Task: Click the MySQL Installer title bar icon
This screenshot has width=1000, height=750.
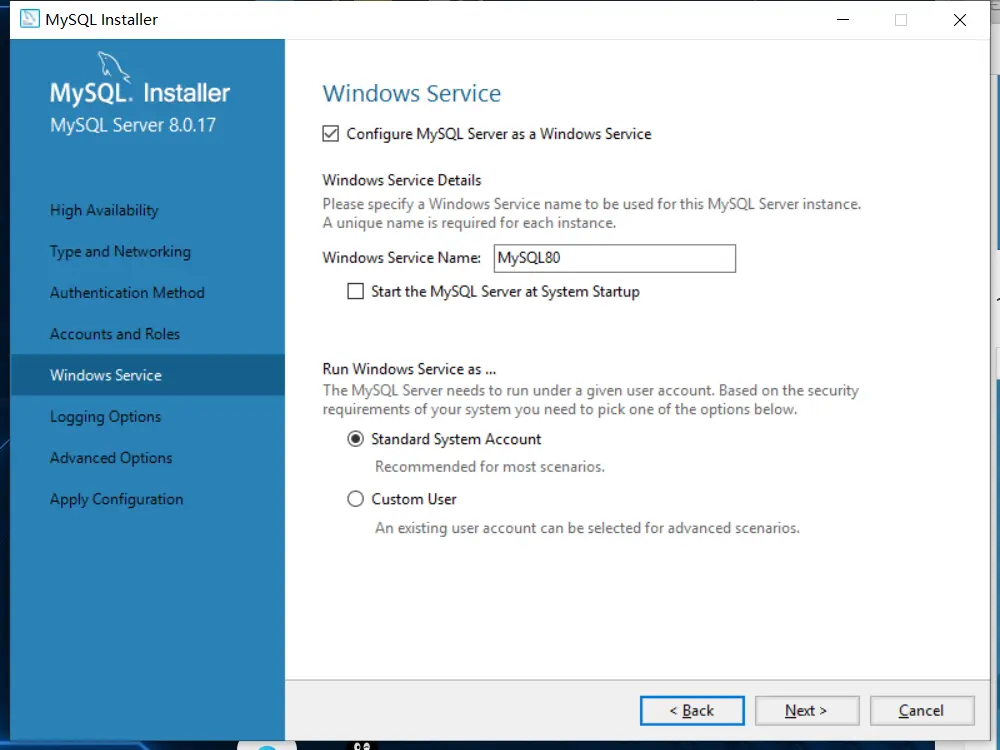Action: [29, 19]
